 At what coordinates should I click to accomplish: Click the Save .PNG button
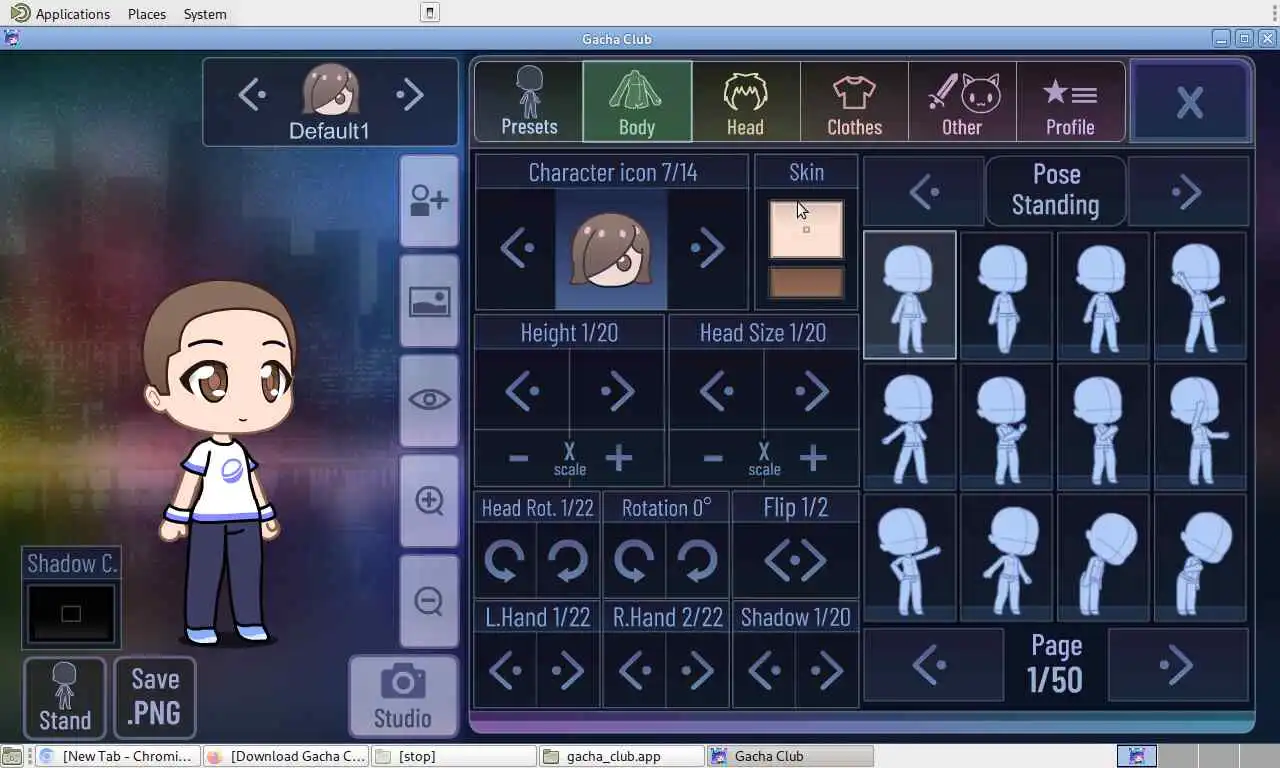tap(155, 697)
